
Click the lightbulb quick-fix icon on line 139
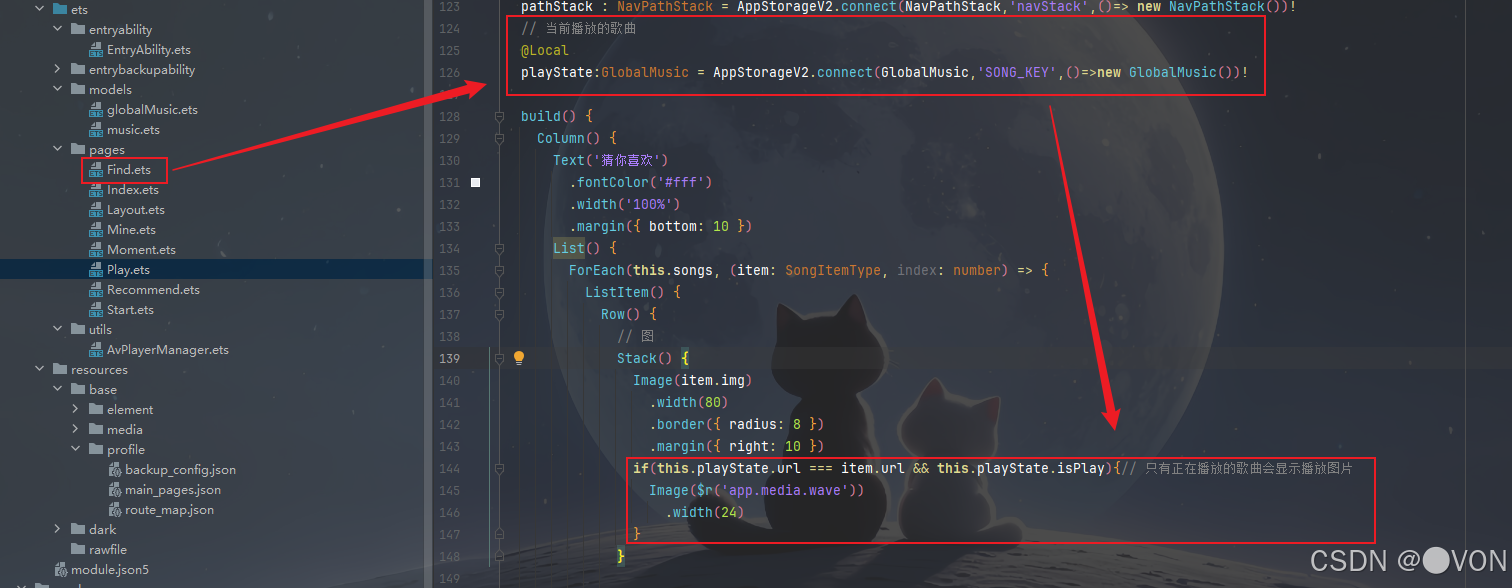click(519, 357)
